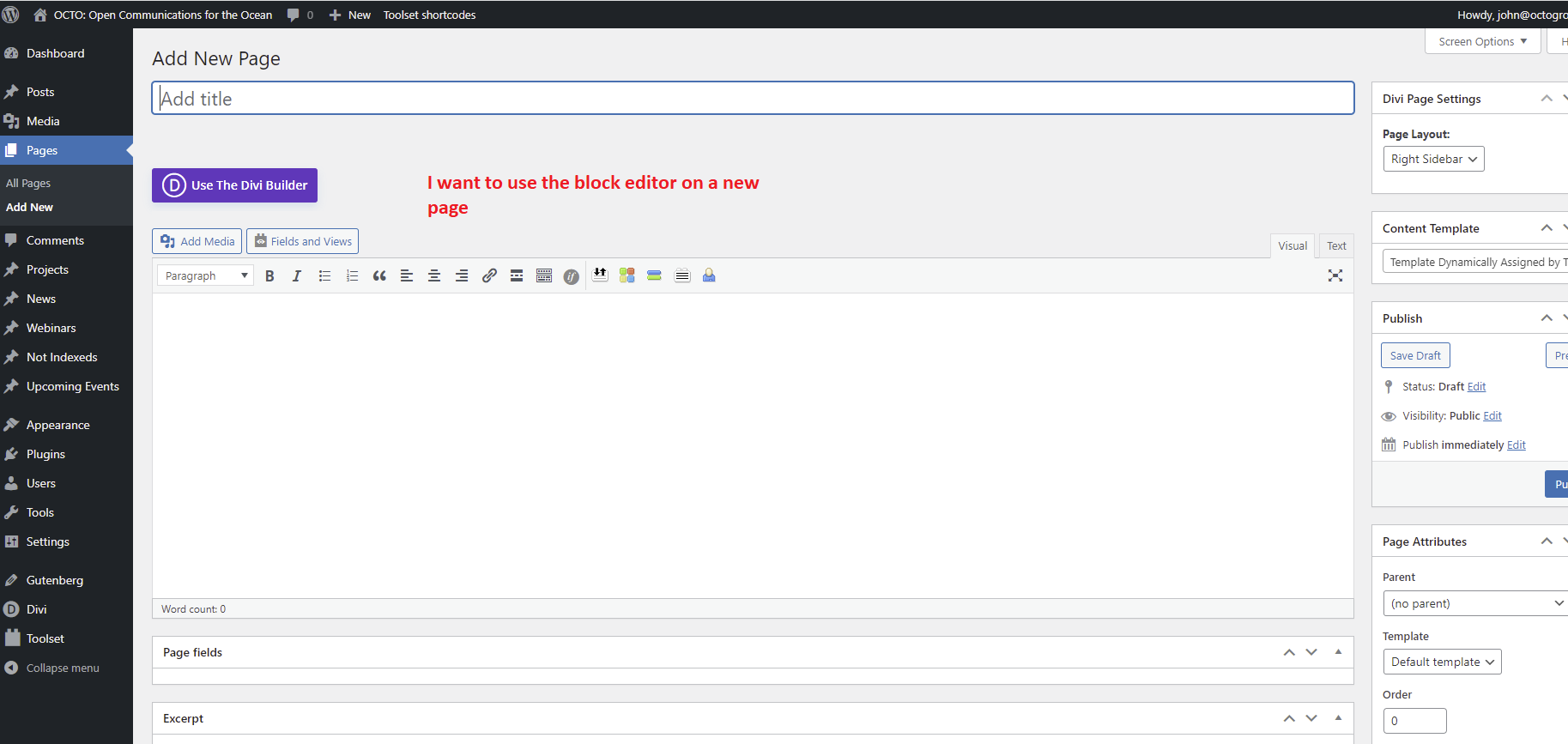Toggle Page fields panel
1568x744 pixels.
pyautogui.click(x=1338, y=652)
